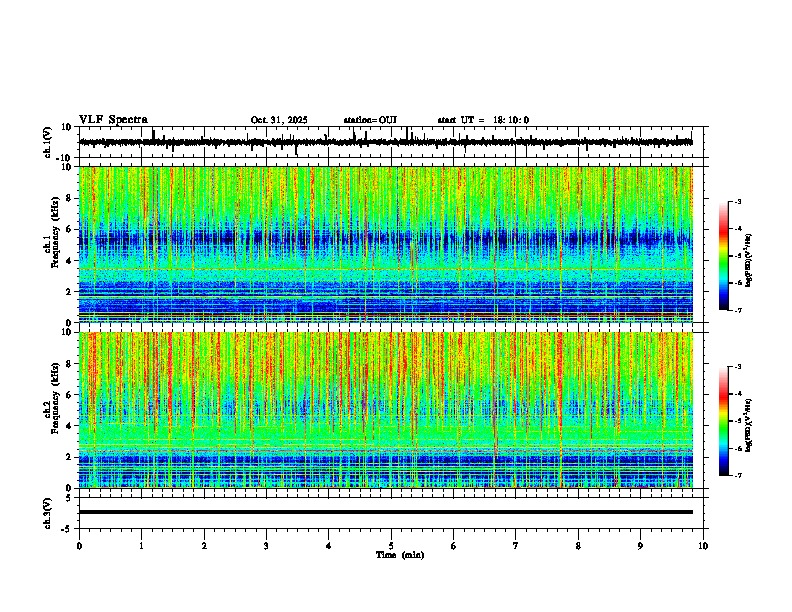Click the "ch.3(V)" axis label
This screenshot has height=612, width=792.
coord(48,513)
